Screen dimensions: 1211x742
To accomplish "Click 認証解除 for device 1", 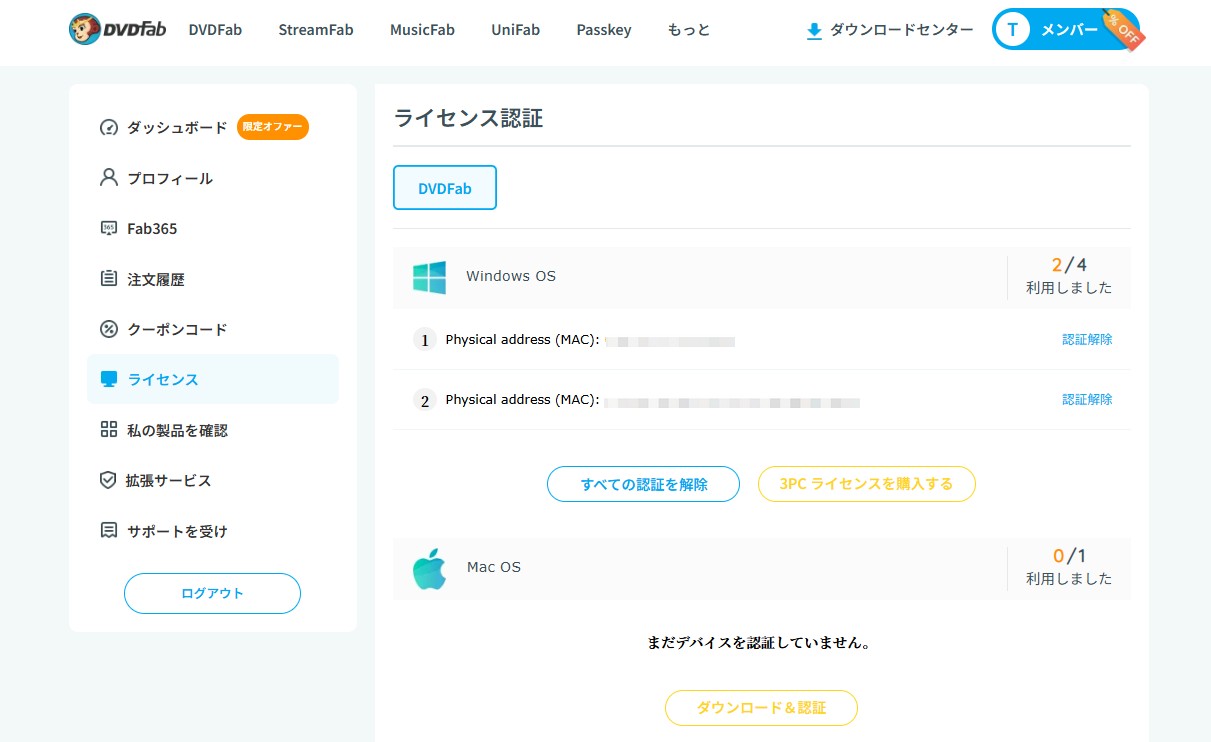I will pyautogui.click(x=1087, y=340).
